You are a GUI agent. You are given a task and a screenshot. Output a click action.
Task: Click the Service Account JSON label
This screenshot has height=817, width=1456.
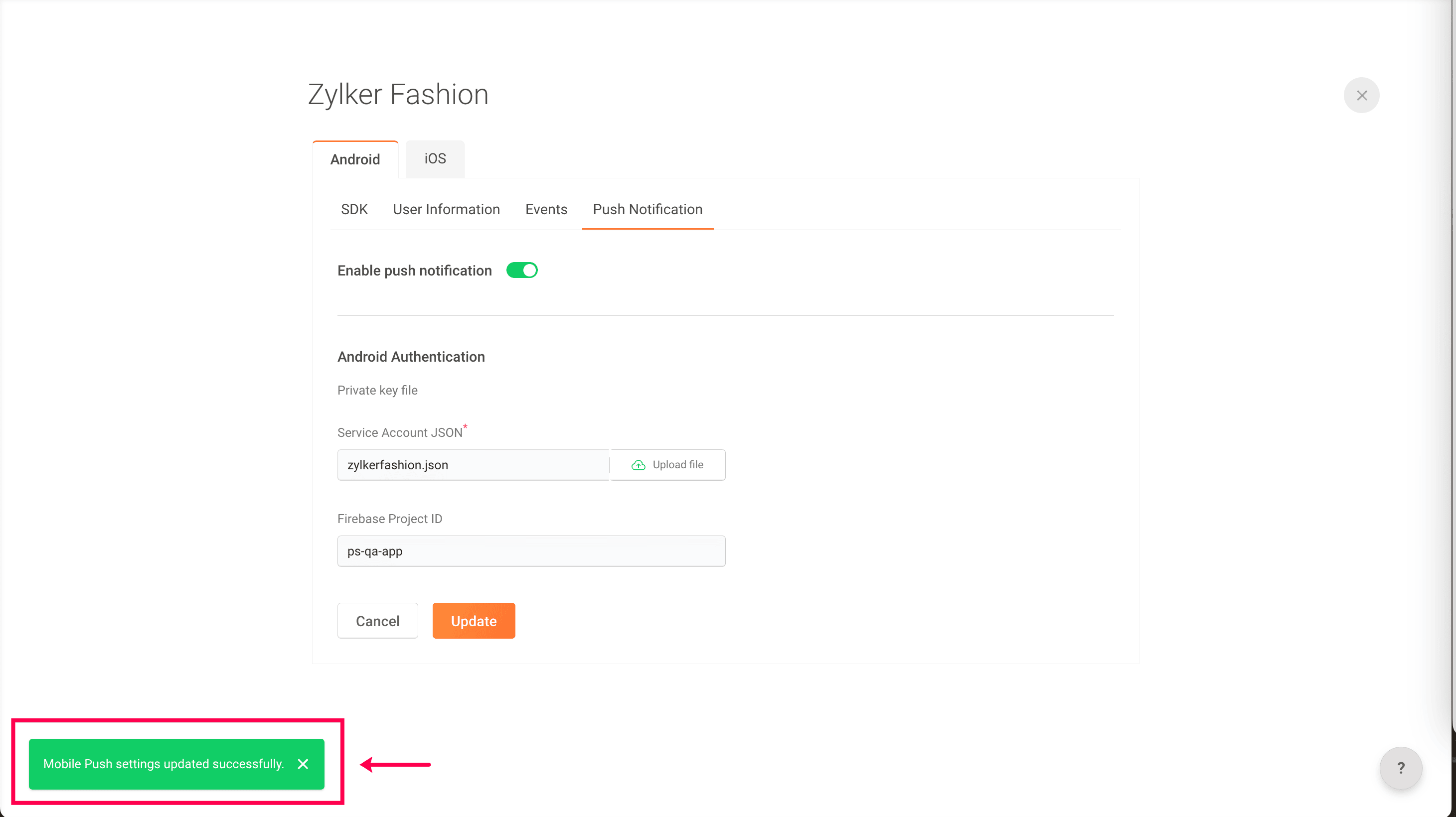(400, 433)
